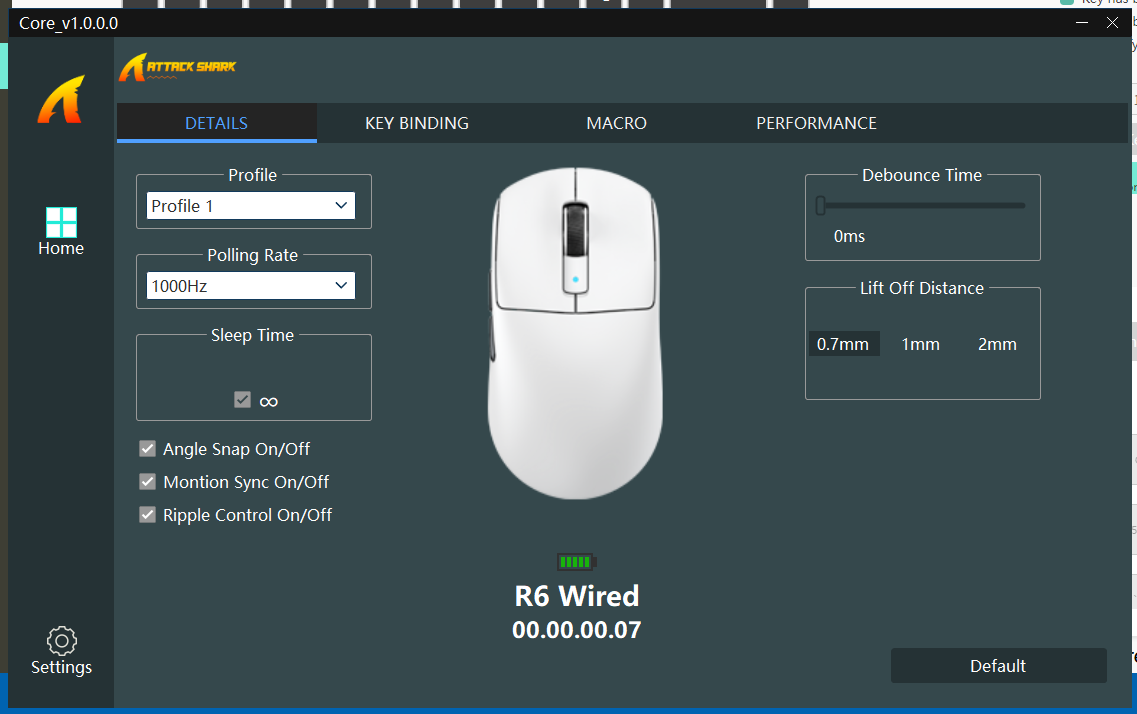Click the Default reset button

999,665
